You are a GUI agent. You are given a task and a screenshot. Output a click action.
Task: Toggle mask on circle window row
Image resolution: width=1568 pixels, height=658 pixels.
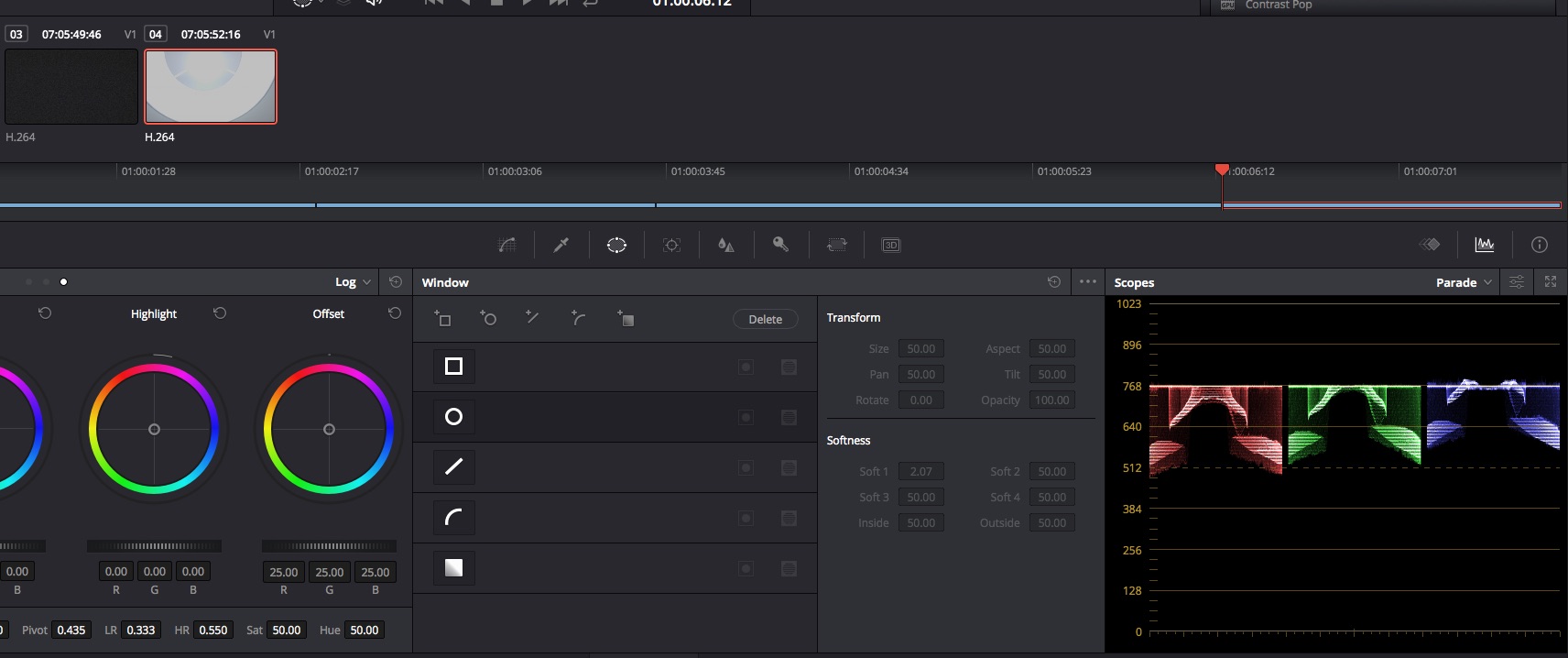pyautogui.click(x=789, y=417)
